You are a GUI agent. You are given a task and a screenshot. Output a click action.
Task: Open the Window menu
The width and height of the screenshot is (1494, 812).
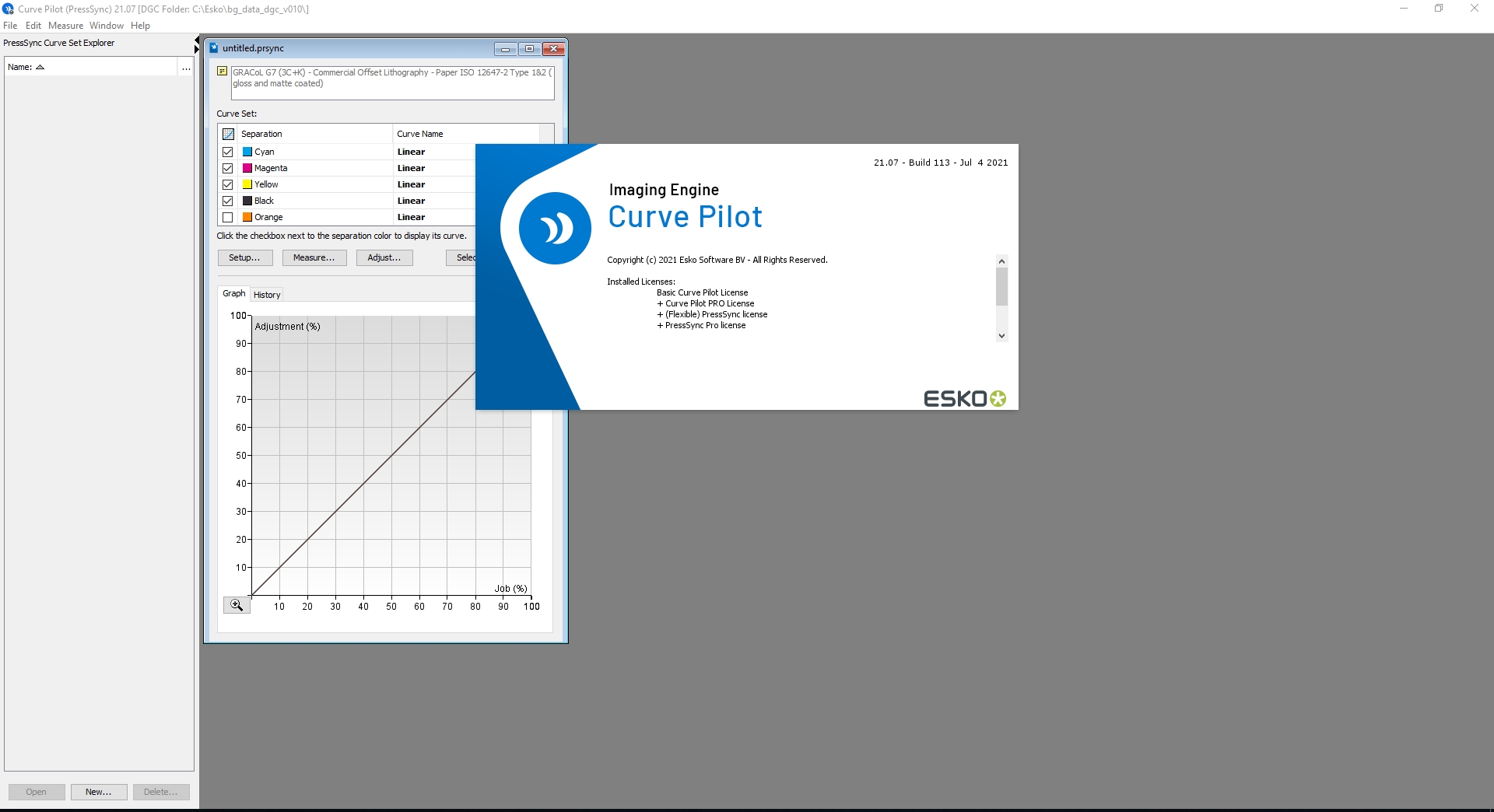point(107,26)
